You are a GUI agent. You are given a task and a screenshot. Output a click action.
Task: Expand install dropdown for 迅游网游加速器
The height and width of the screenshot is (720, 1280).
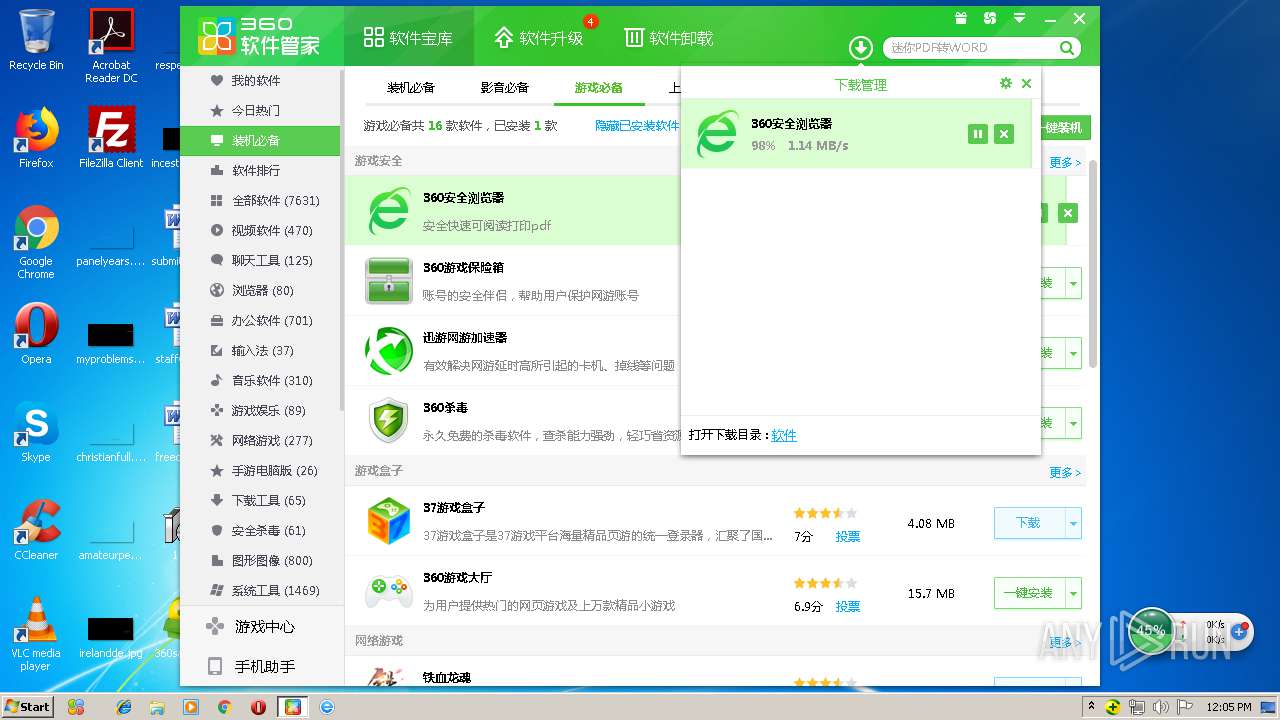point(1074,353)
